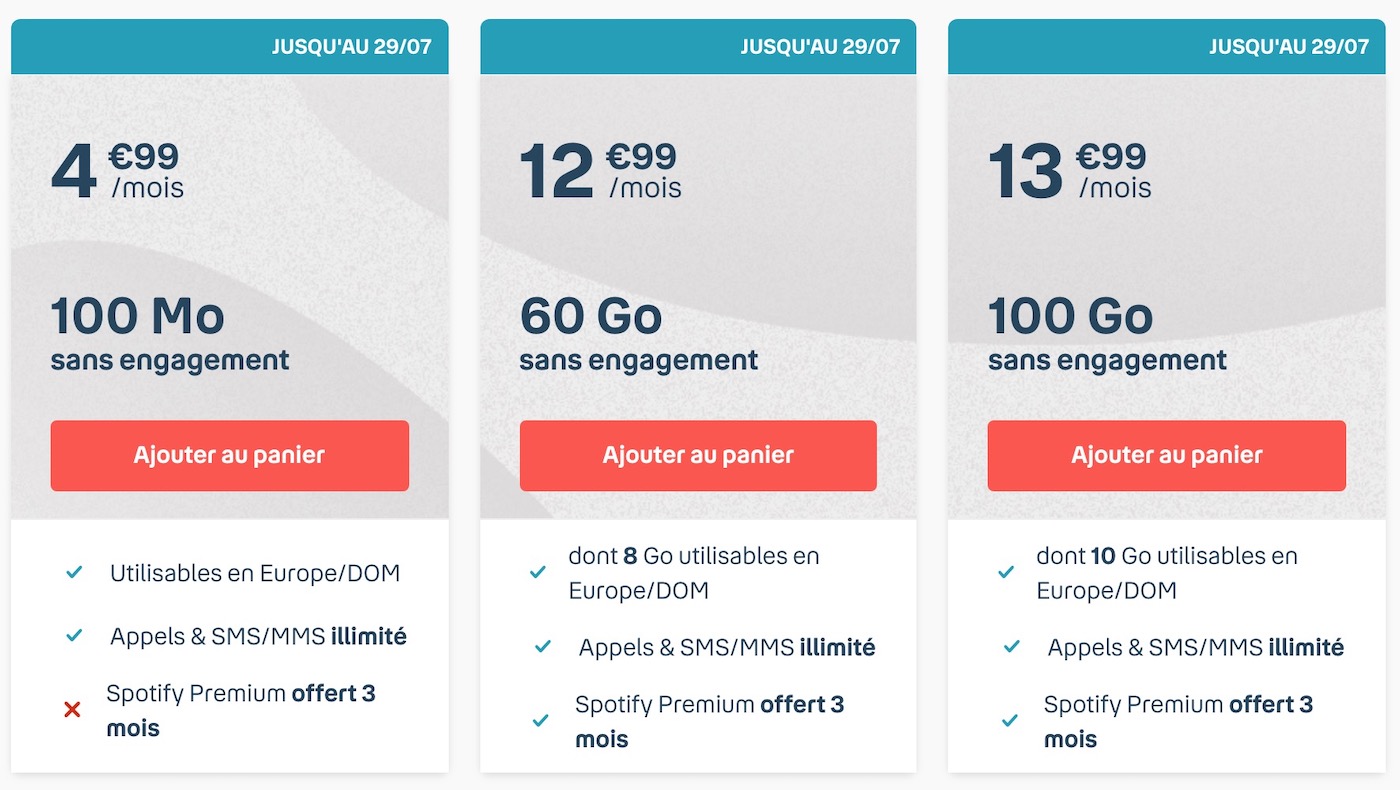
Task: Click checkmark beside 10 Go utilisables en Europe
Action: pyautogui.click(x=1006, y=573)
